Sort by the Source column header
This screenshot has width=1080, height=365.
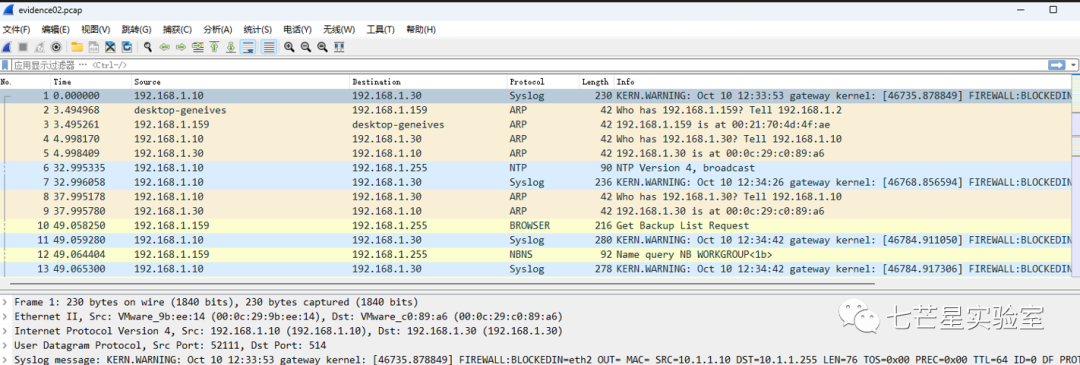[x=240, y=82]
